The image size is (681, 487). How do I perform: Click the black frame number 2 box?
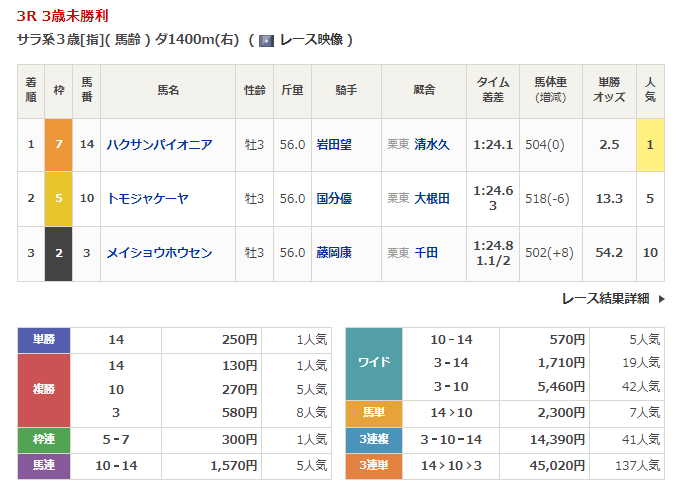pos(59,253)
